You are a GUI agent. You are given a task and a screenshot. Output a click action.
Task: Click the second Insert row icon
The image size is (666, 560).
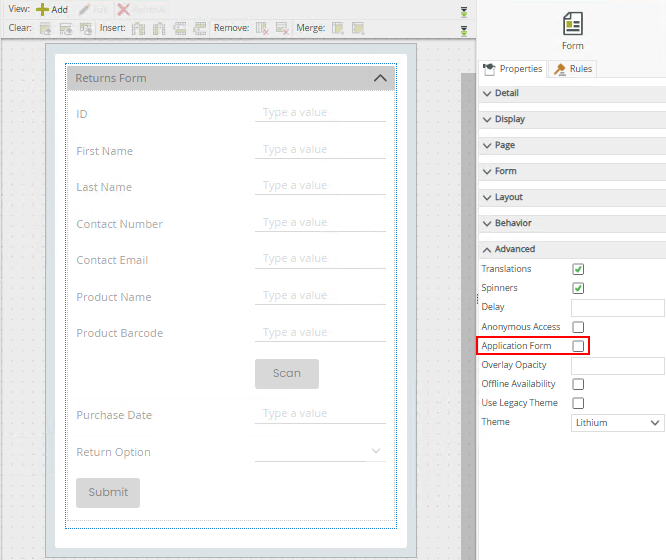coord(200,28)
